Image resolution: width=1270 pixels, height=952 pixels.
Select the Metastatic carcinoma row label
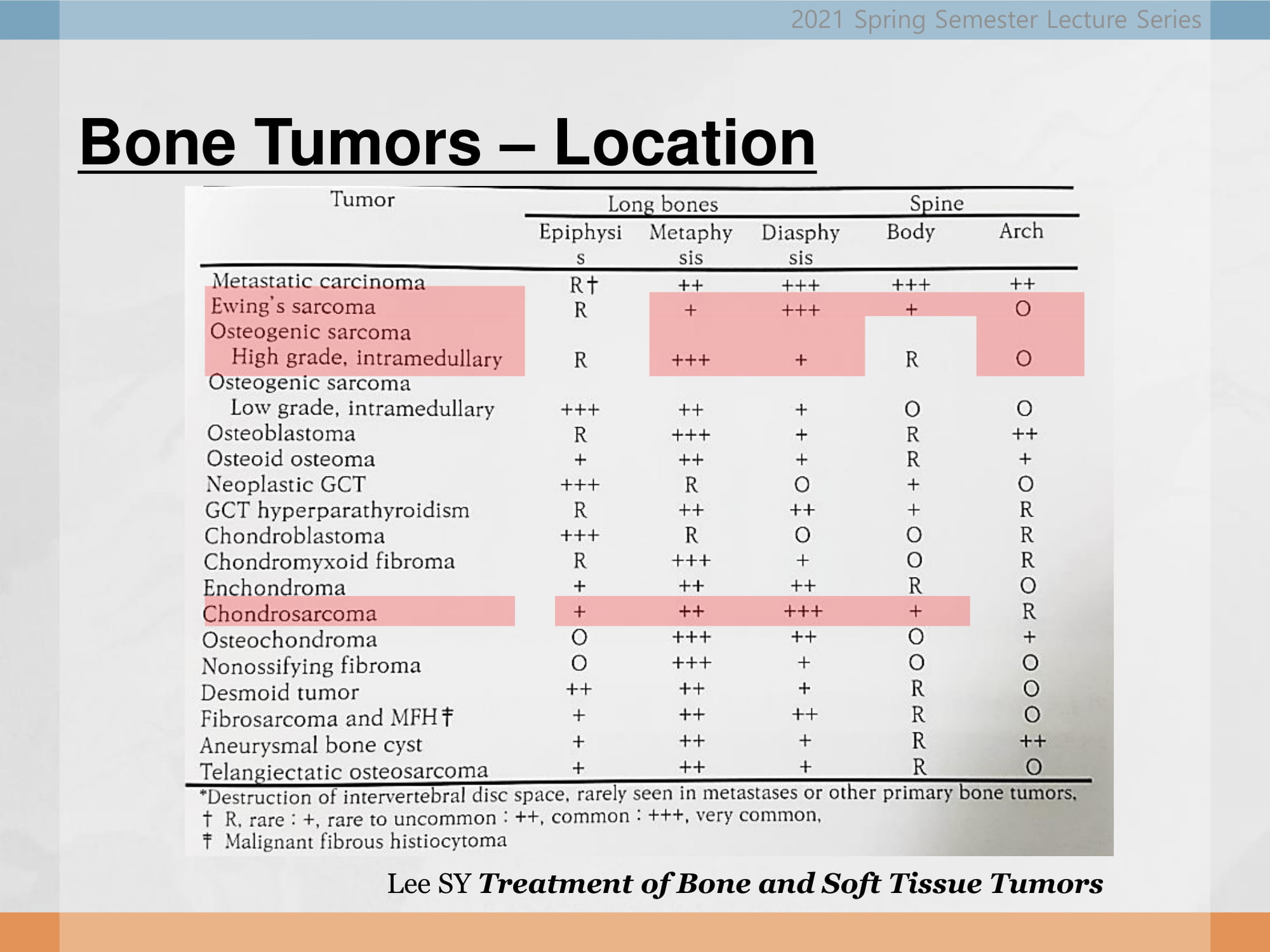point(318,281)
